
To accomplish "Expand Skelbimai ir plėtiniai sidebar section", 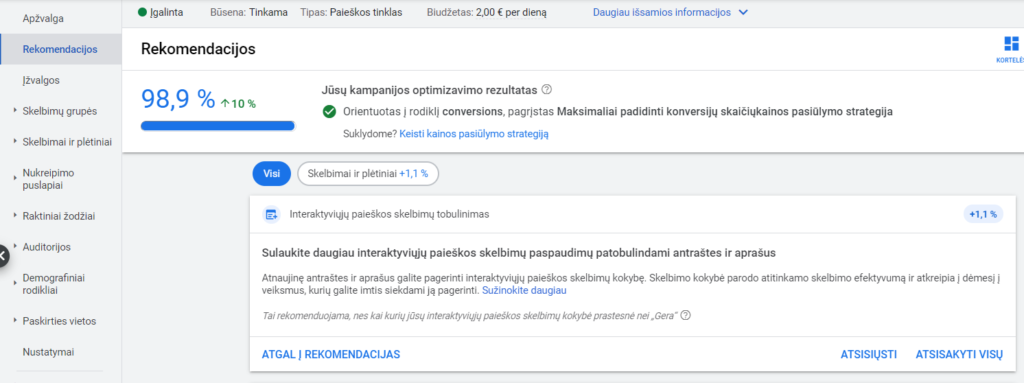I will (x=15, y=142).
